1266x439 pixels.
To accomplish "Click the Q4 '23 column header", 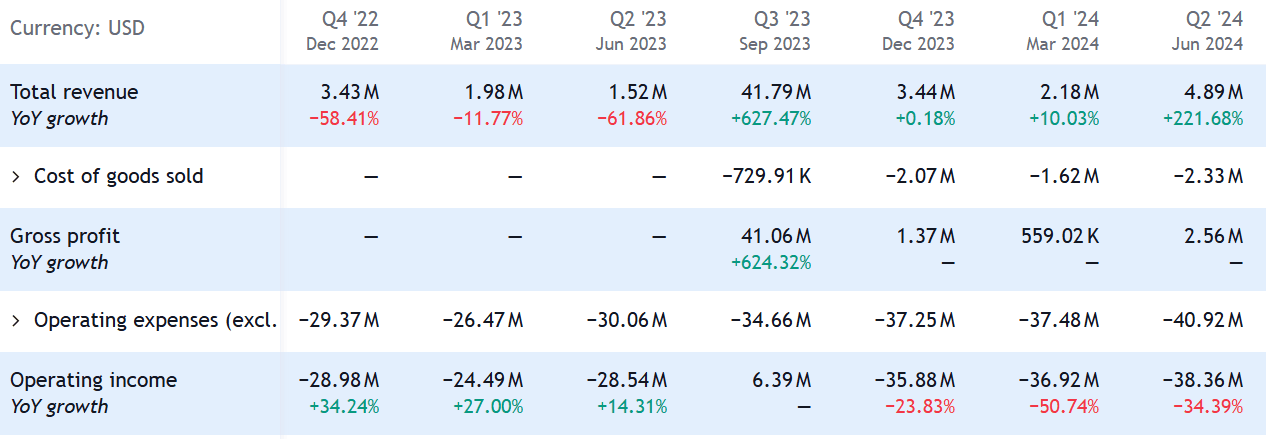I will [919, 30].
